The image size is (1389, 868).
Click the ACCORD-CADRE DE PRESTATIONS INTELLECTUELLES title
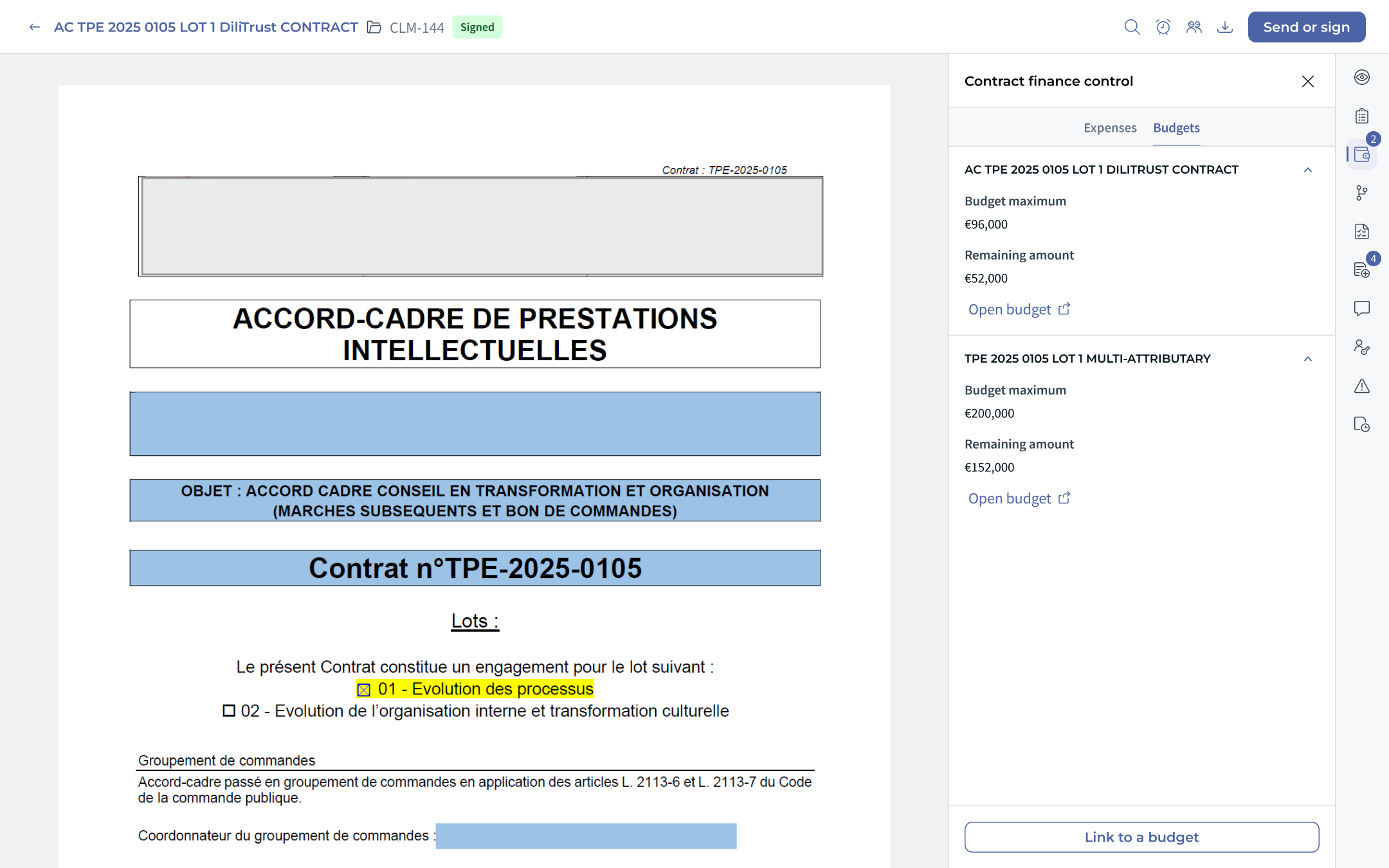point(475,334)
